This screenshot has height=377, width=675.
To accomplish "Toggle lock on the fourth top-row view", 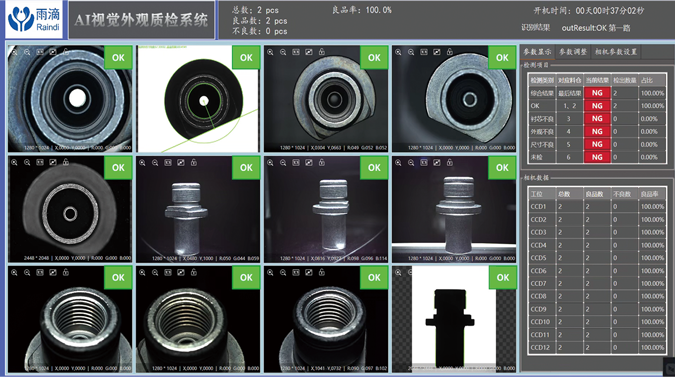I will tap(449, 52).
